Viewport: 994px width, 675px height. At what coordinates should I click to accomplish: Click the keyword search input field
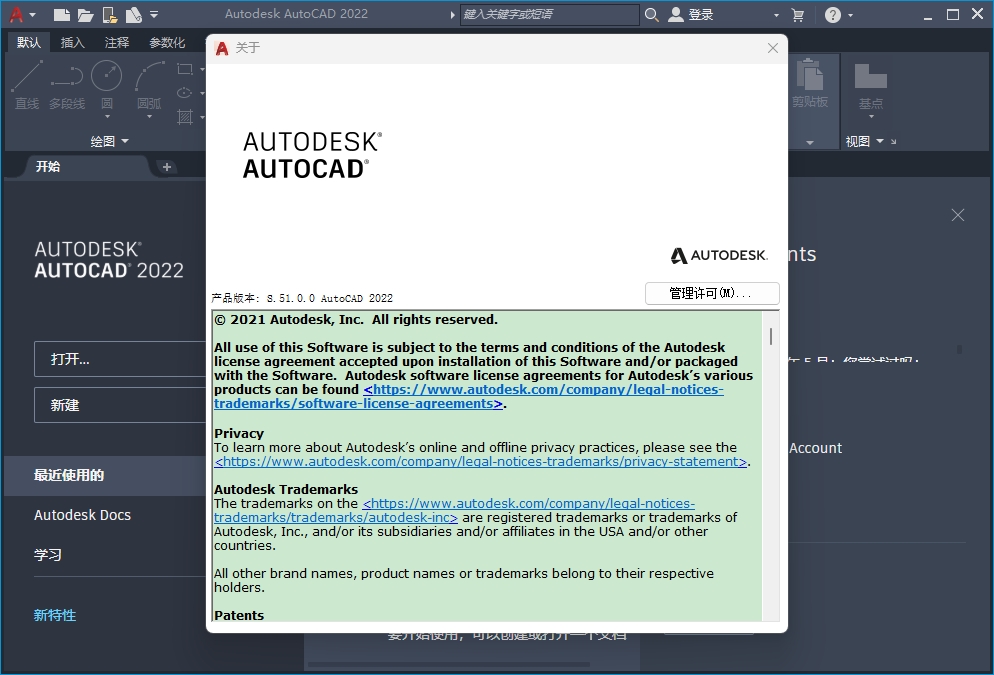click(549, 14)
